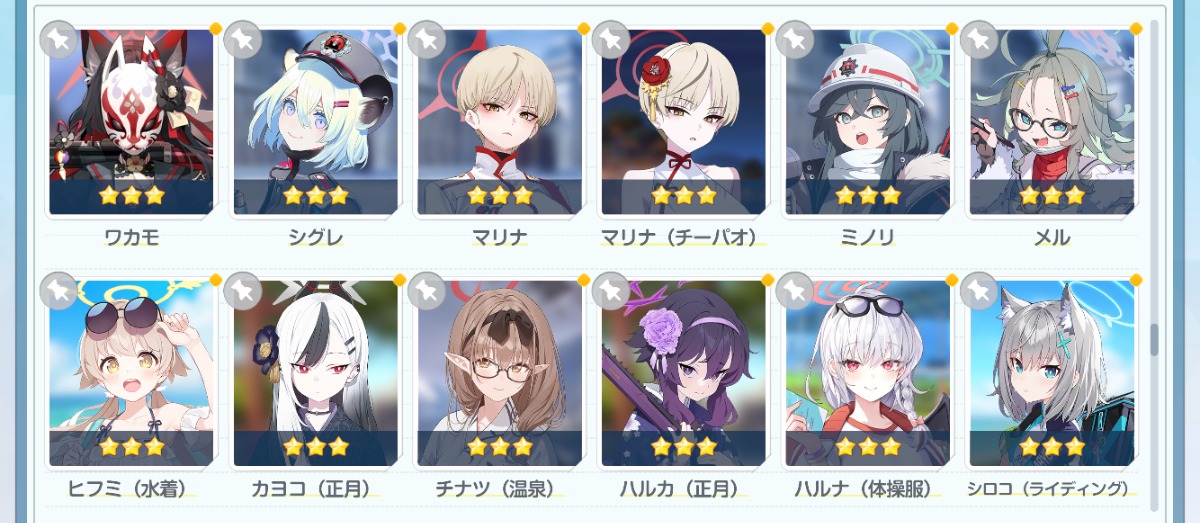This screenshot has height=523, width=1200.
Task: Open the シロコ(ライディング) character portrait
Action: point(1051,373)
